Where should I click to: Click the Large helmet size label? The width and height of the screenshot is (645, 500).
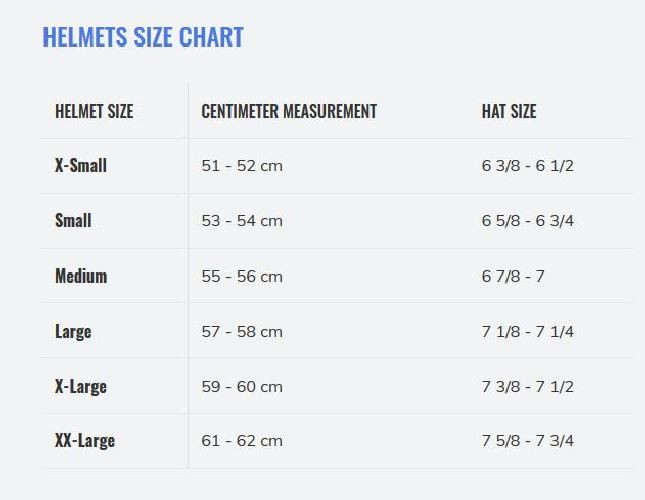click(x=73, y=331)
